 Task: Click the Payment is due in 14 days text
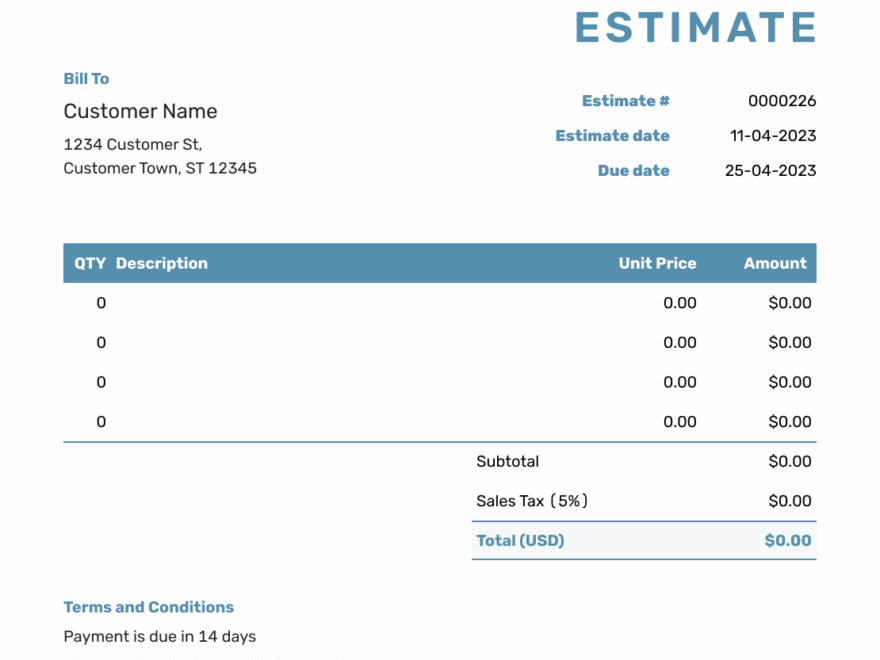pyautogui.click(x=159, y=637)
